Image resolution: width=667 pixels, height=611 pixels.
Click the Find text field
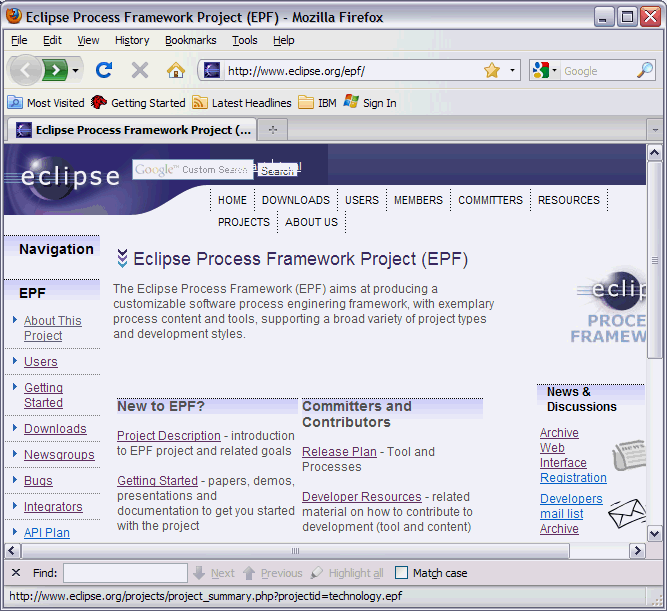tap(125, 573)
